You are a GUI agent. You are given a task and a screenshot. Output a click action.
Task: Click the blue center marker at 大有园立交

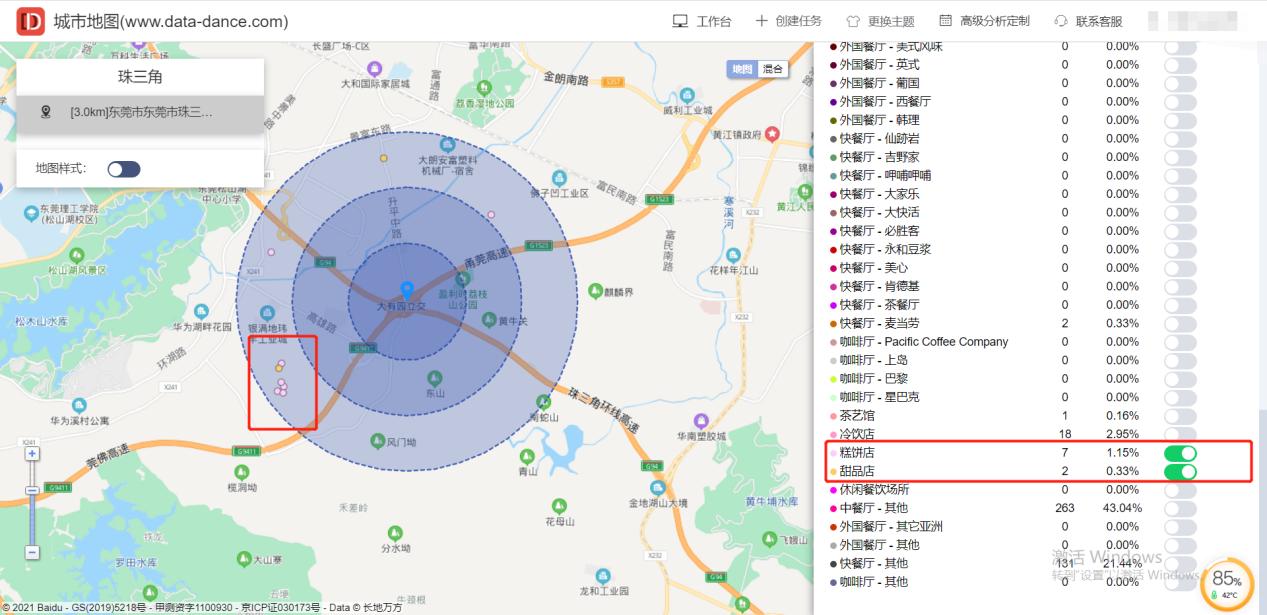coord(406,288)
